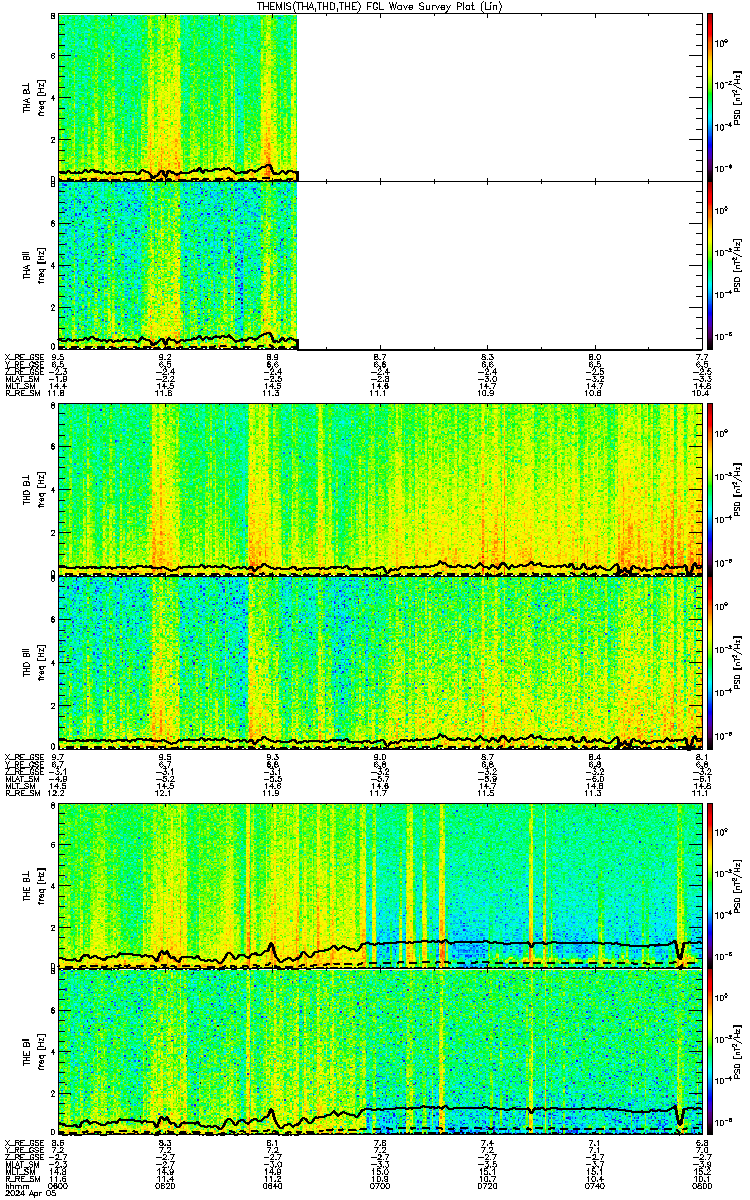Click the 0600 time tick label
This screenshot has width=750, height=1200.
(x=59, y=1187)
